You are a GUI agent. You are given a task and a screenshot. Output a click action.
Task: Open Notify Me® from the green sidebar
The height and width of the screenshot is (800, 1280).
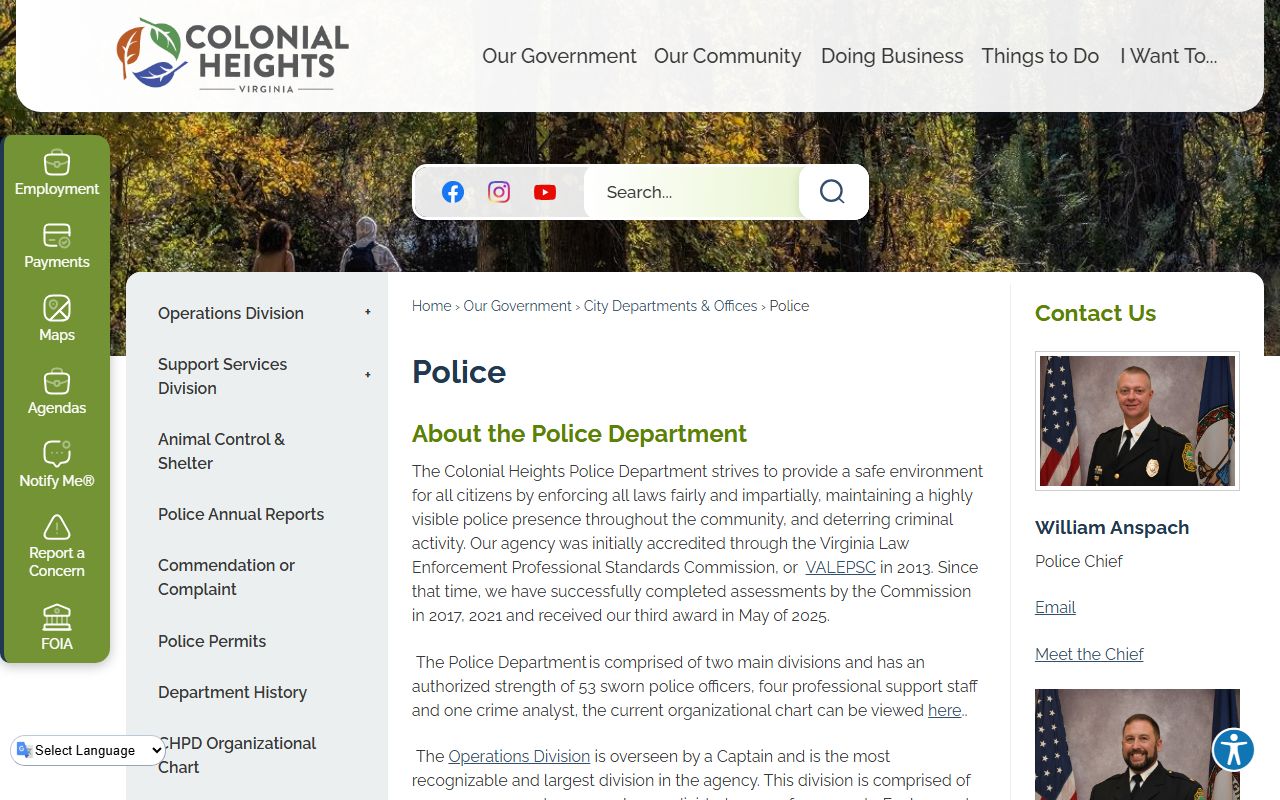[x=57, y=465]
